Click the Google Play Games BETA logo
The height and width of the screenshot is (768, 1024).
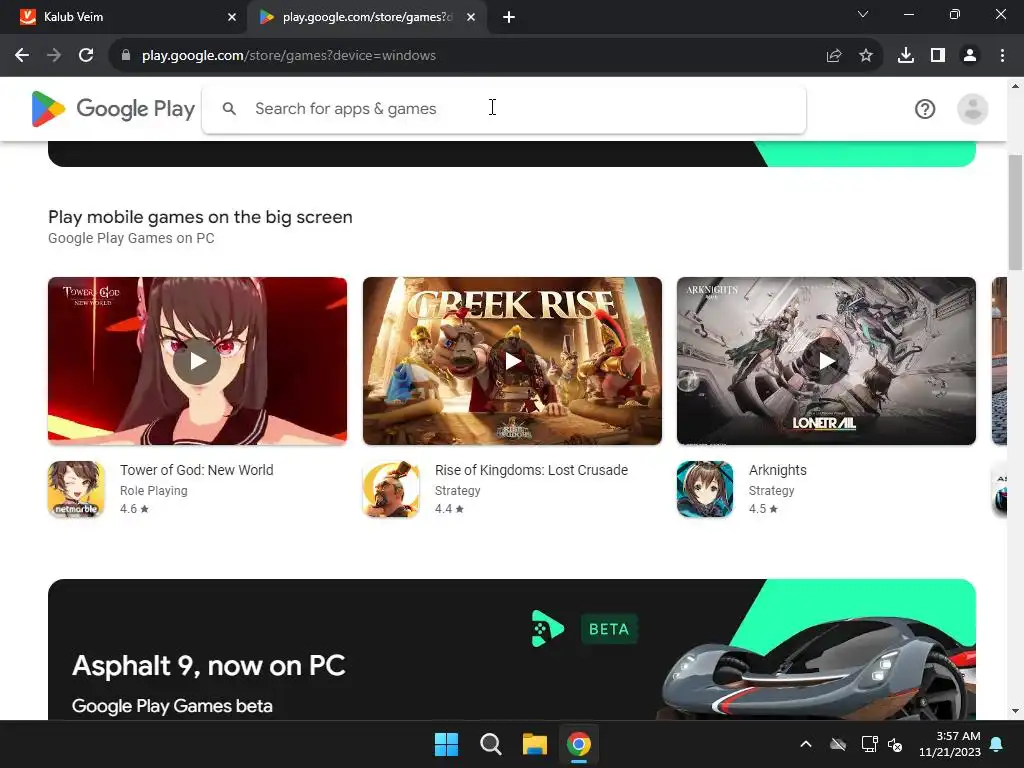(x=584, y=628)
